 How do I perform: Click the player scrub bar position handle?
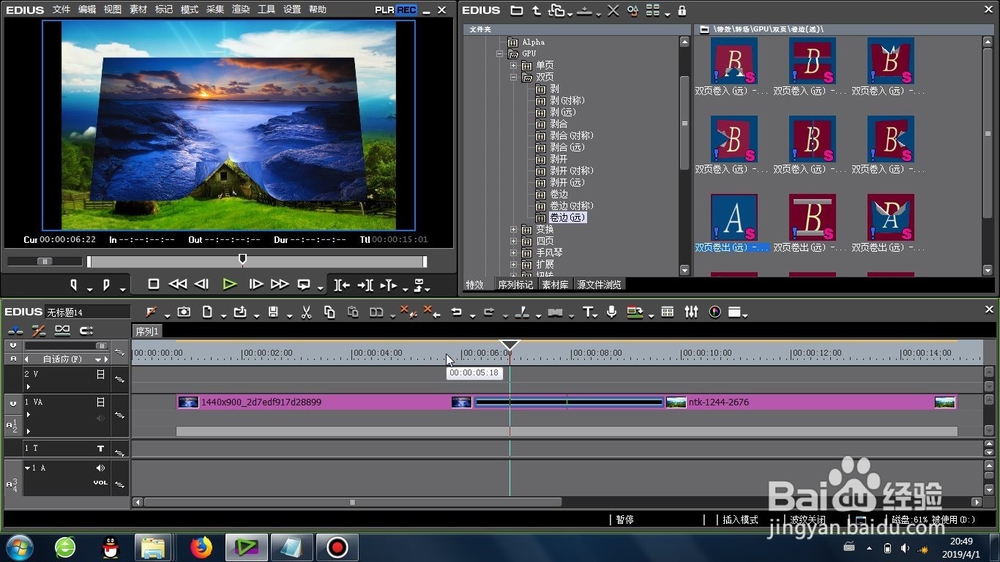(242, 258)
